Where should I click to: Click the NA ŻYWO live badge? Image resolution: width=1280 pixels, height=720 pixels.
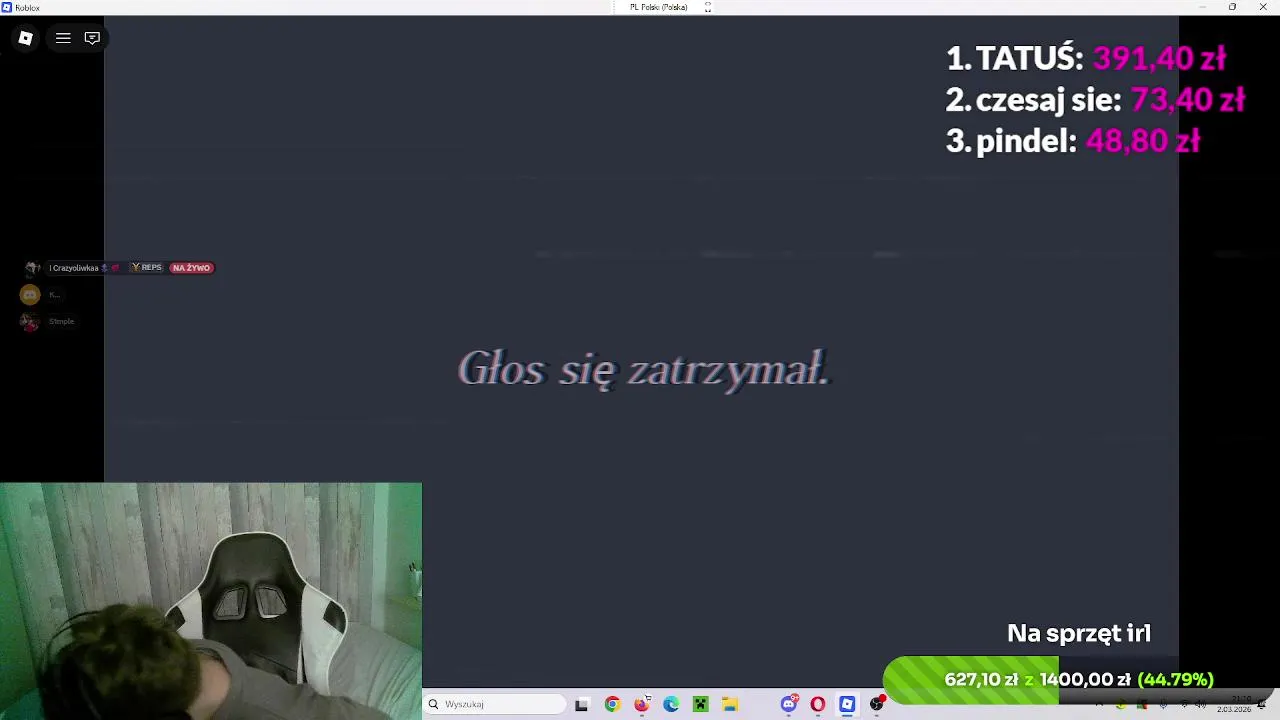pyautogui.click(x=191, y=268)
